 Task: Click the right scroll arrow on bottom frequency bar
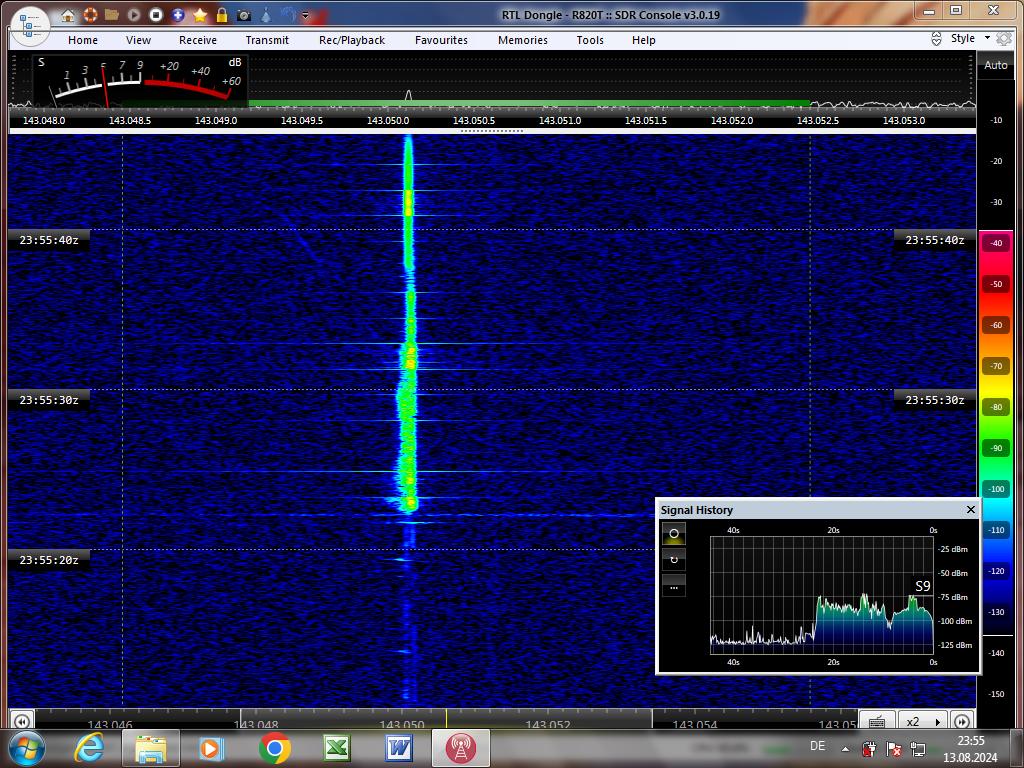click(961, 722)
